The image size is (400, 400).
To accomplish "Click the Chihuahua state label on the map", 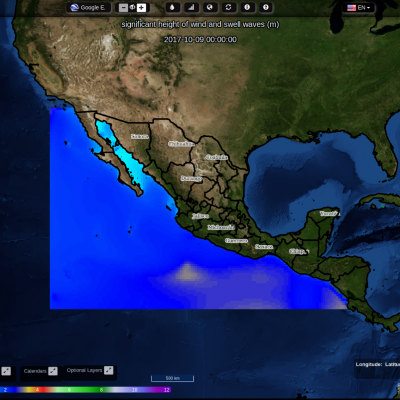I will [x=181, y=144].
